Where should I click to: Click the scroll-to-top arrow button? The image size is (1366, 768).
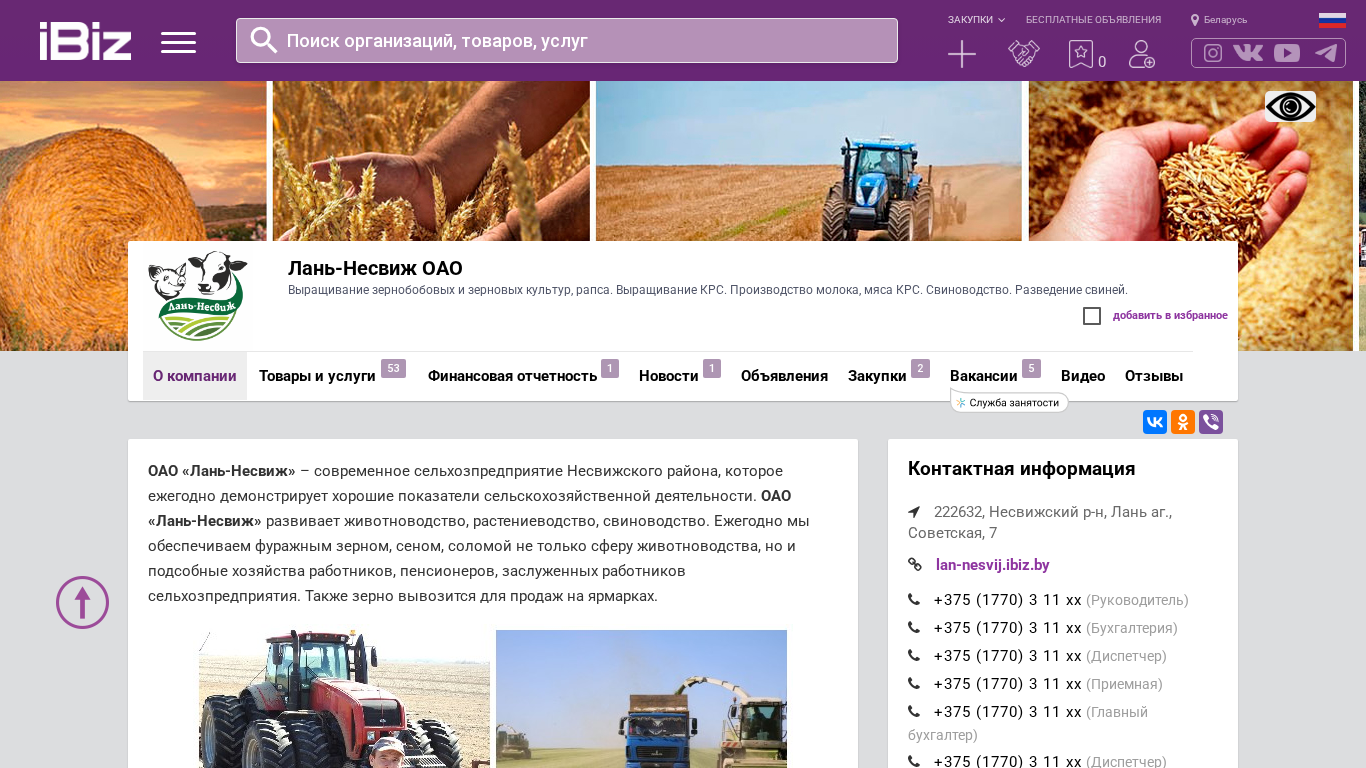coord(82,602)
